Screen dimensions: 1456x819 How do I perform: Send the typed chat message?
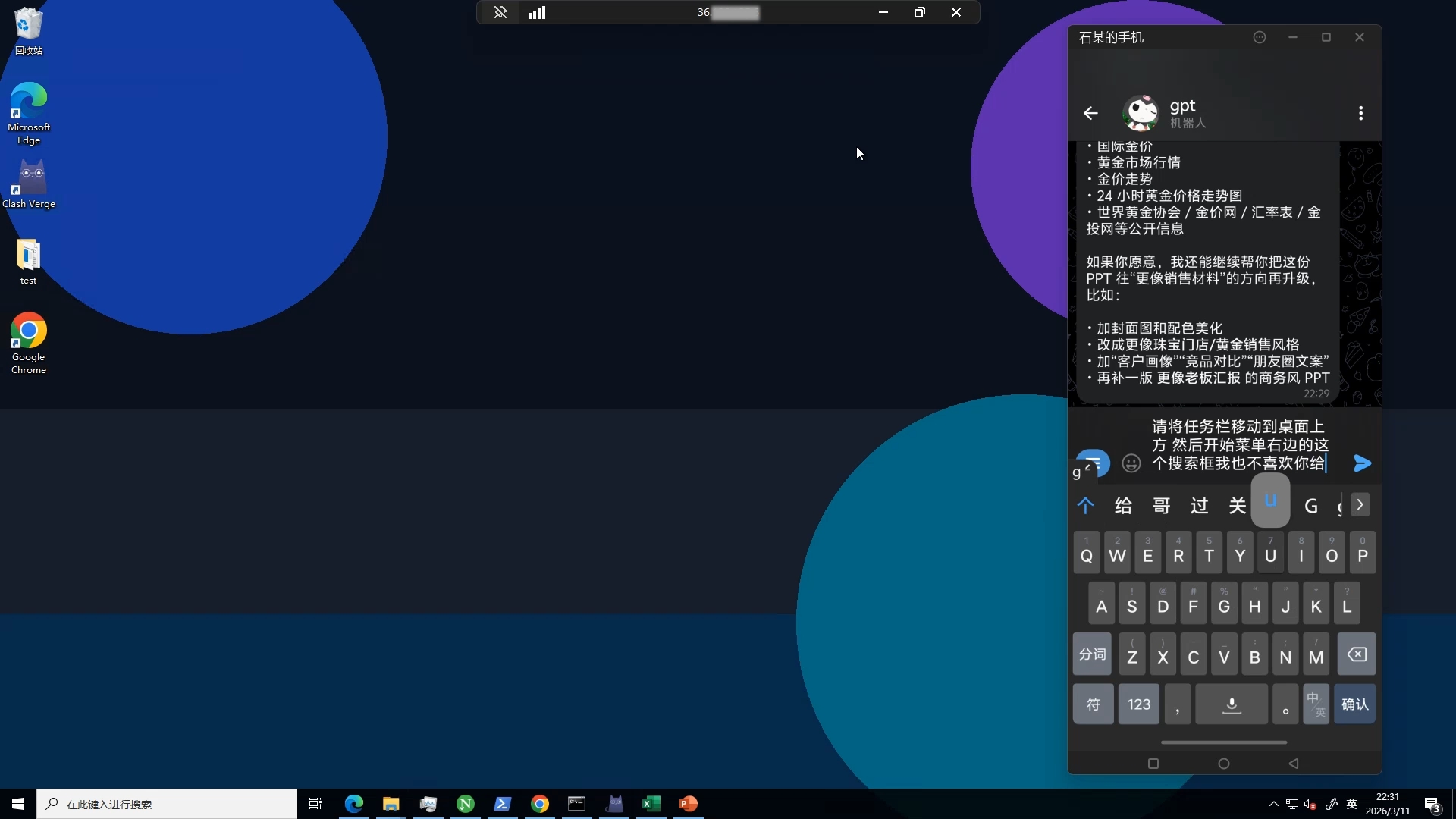pyautogui.click(x=1362, y=463)
